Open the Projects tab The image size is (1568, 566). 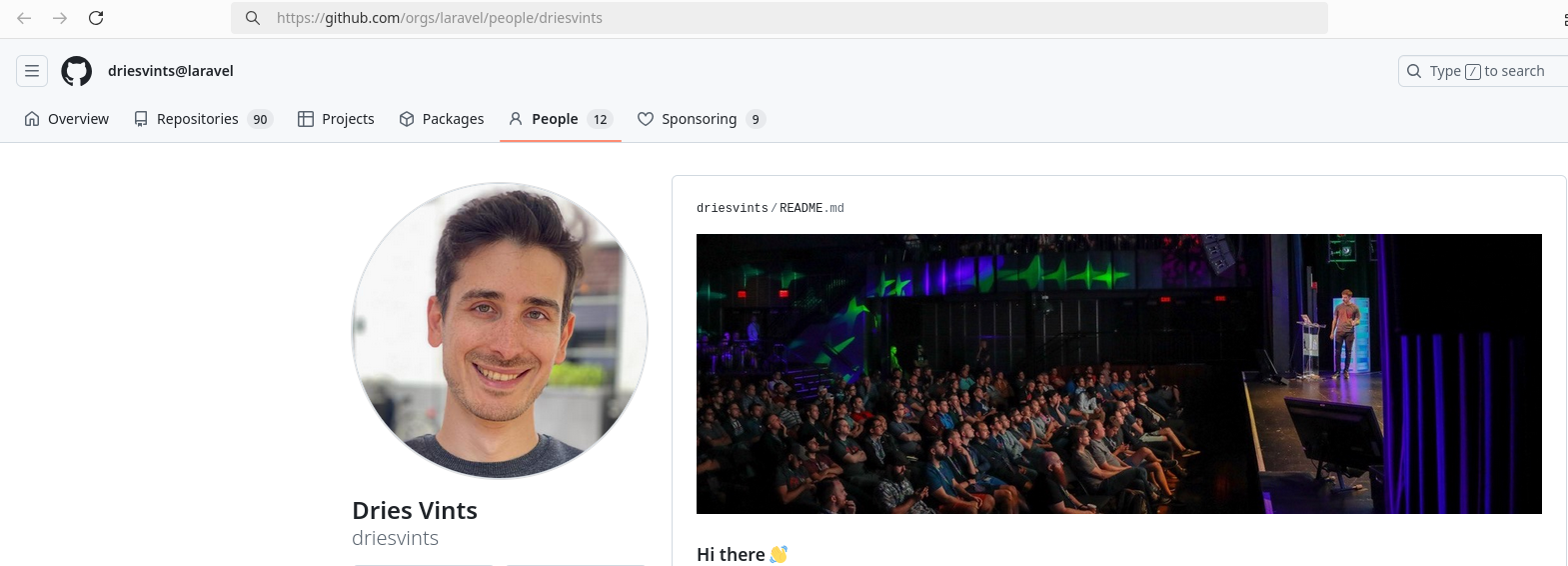(x=336, y=119)
